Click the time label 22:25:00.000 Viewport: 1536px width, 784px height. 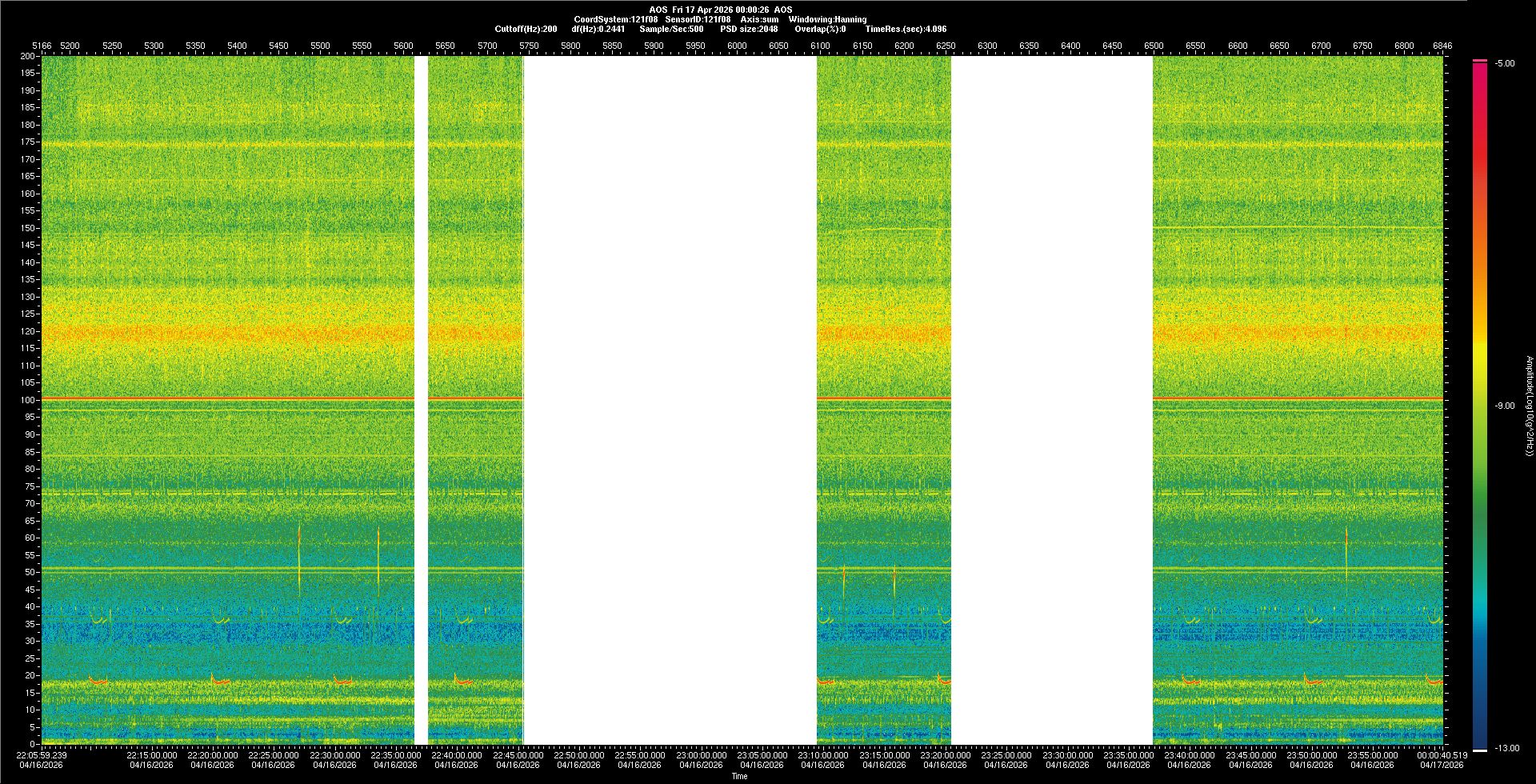(x=274, y=755)
